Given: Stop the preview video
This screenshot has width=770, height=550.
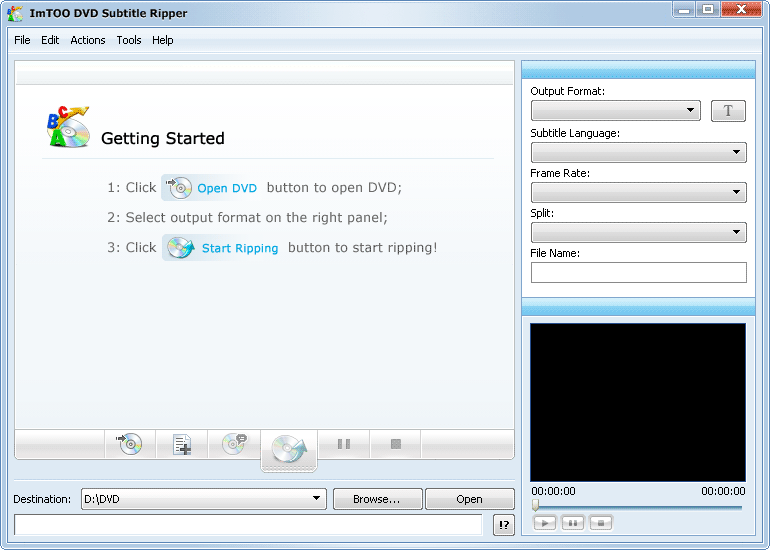Looking at the screenshot, I should pyautogui.click(x=601, y=523).
